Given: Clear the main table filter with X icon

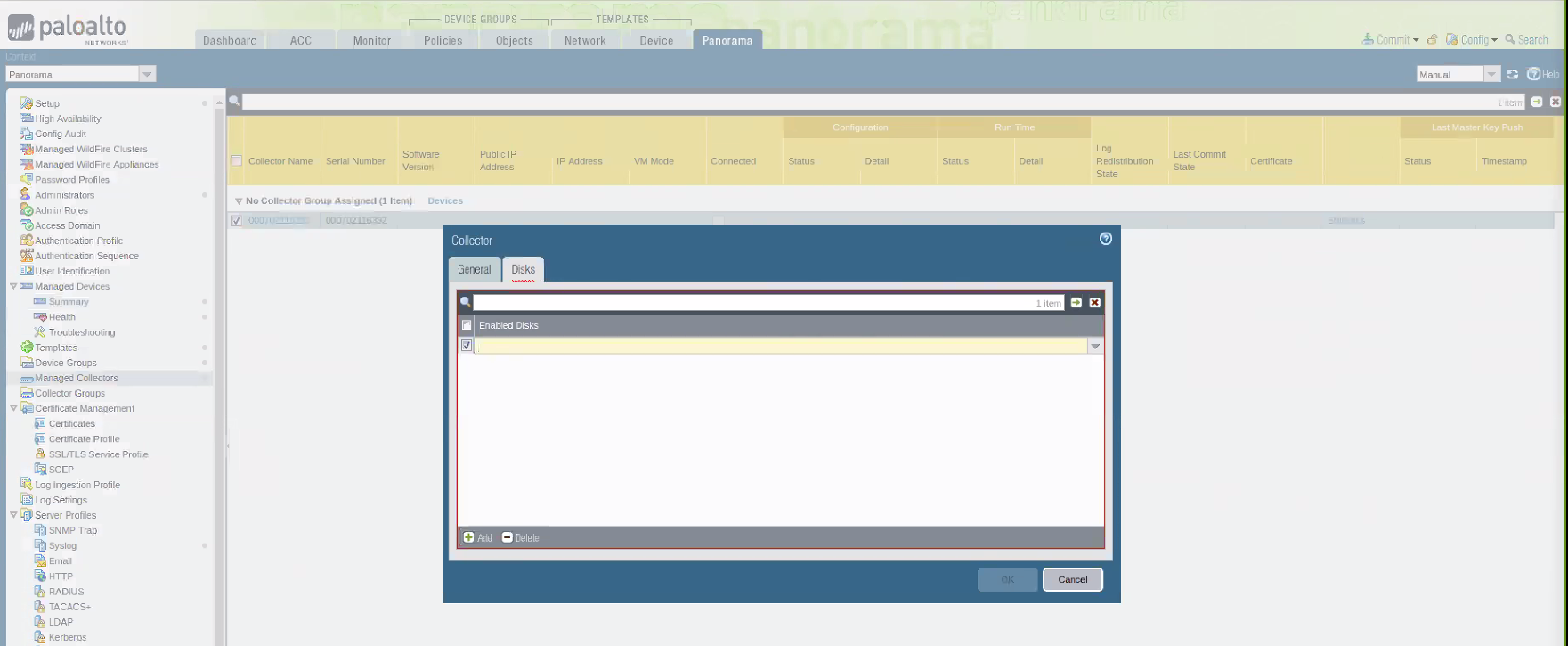Looking at the screenshot, I should [x=1556, y=102].
